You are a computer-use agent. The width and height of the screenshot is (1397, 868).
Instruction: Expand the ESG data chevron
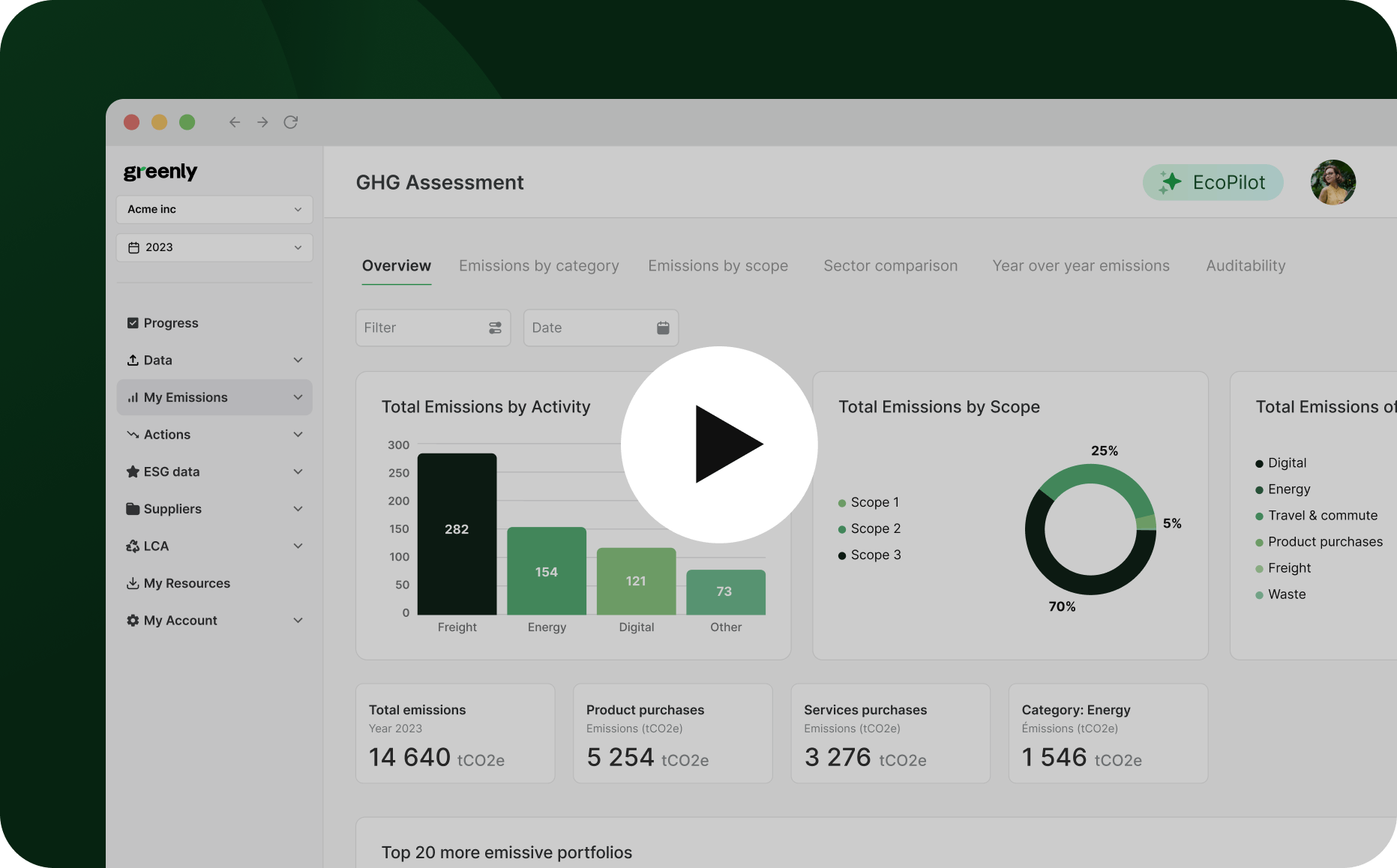pyautogui.click(x=298, y=471)
